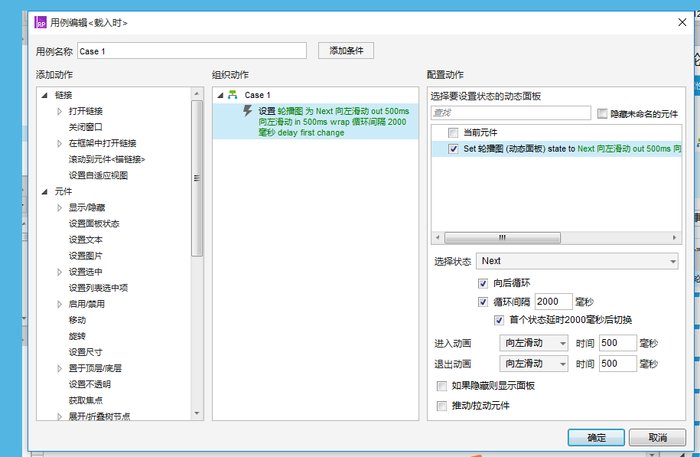Click left arrow of panel list scrollbar

pyautogui.click(x=438, y=237)
